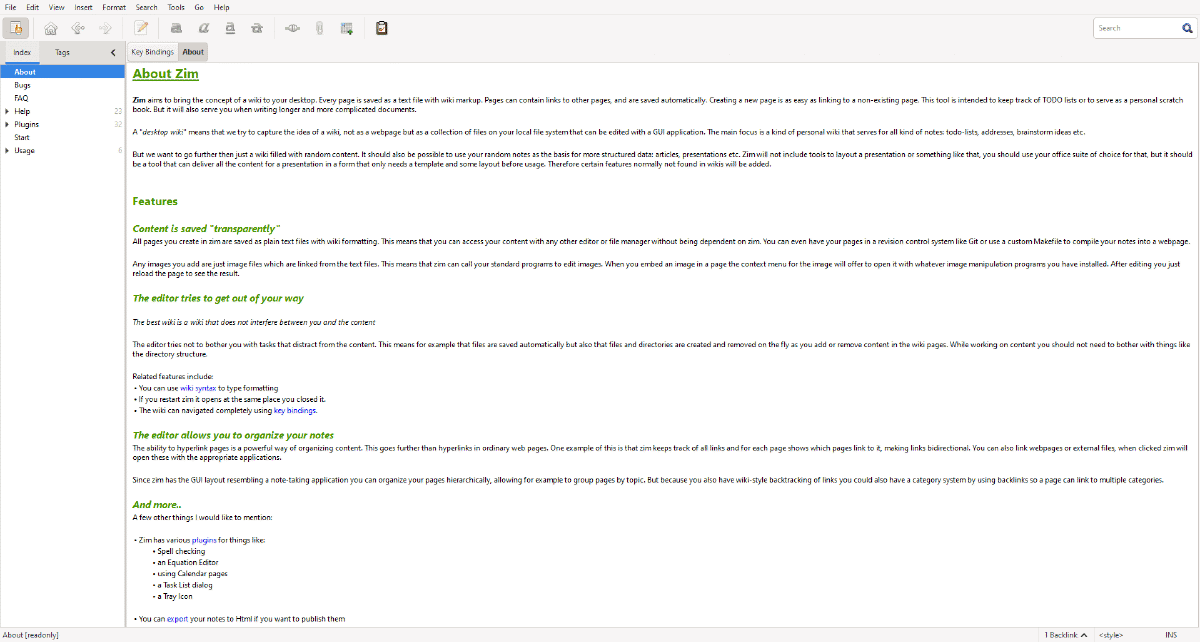Select the Bold formatting icon

176,28
